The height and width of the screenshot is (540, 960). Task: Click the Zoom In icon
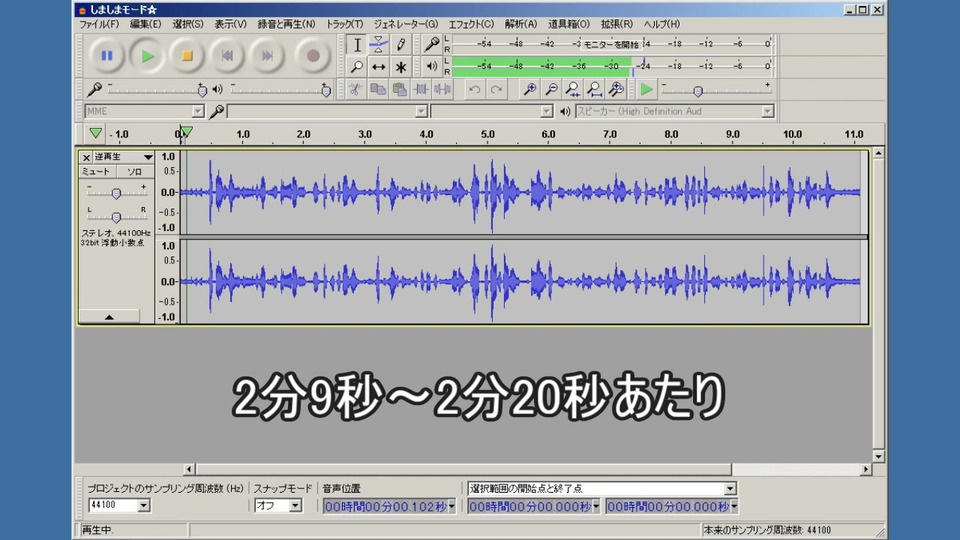tap(530, 89)
